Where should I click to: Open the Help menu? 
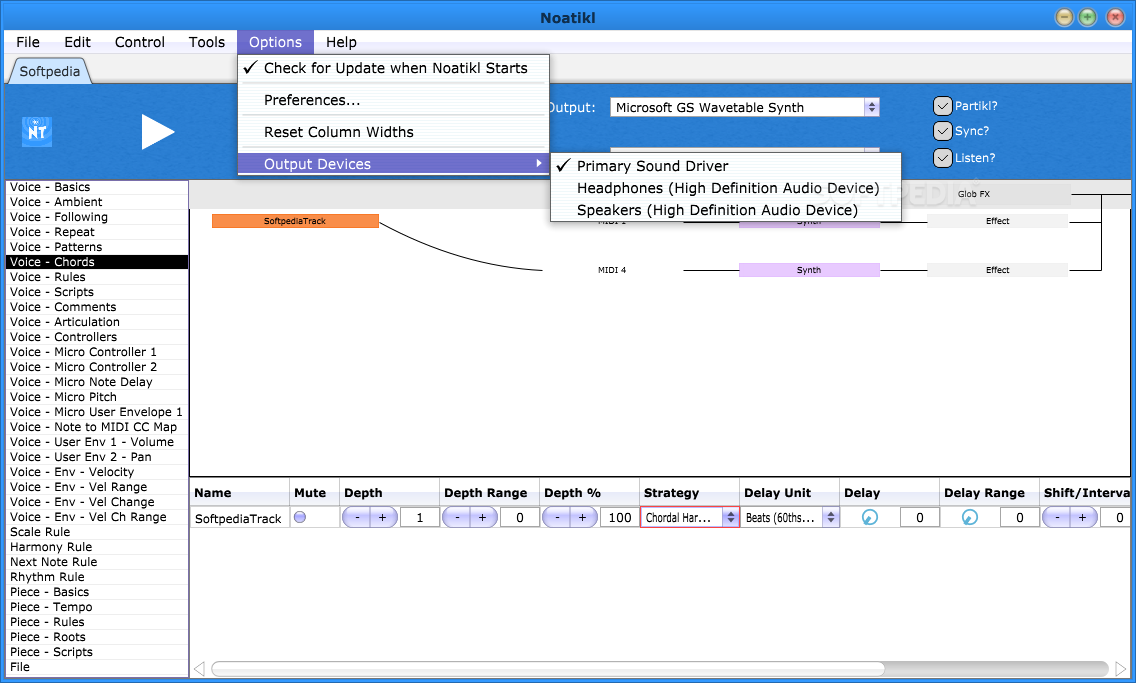341,42
